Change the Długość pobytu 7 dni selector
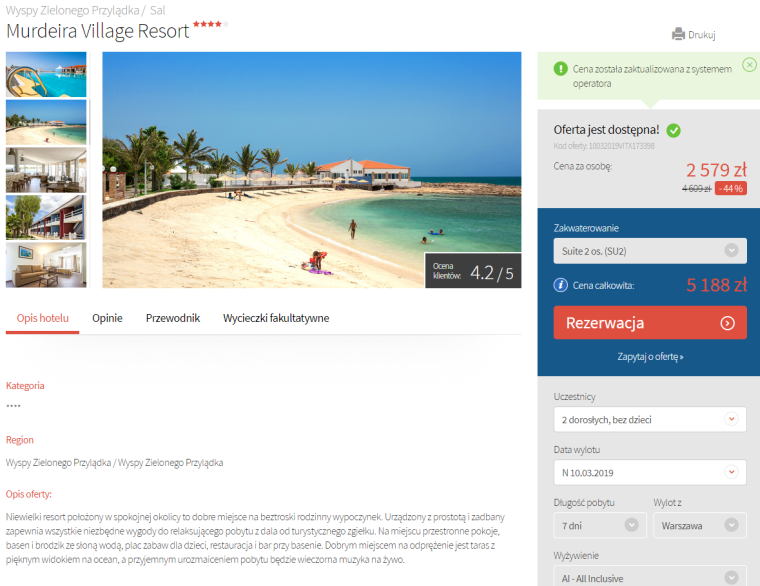Screen dimensions: 760x586 click(600, 525)
